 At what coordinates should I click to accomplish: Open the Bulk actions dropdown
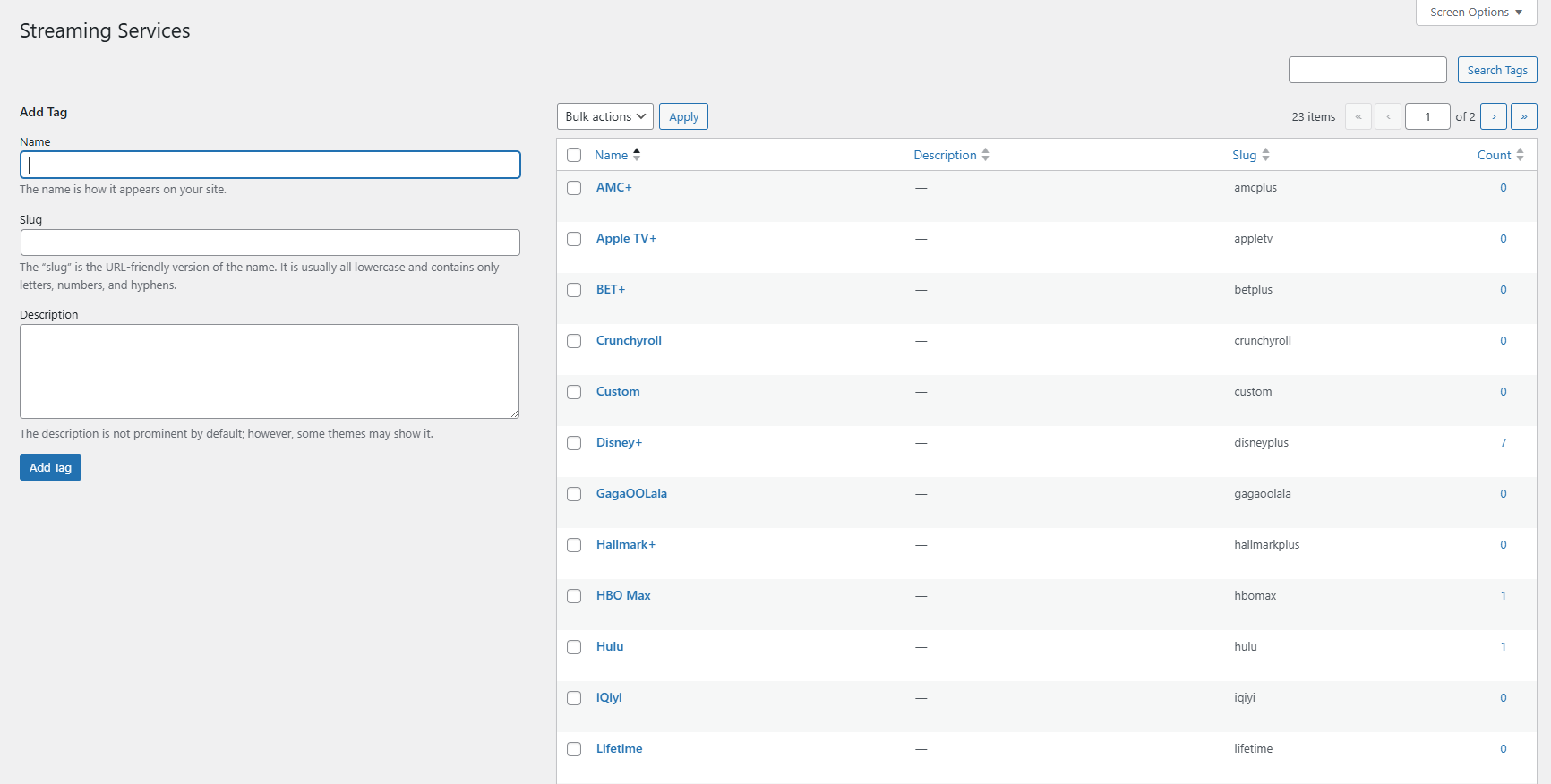point(604,116)
